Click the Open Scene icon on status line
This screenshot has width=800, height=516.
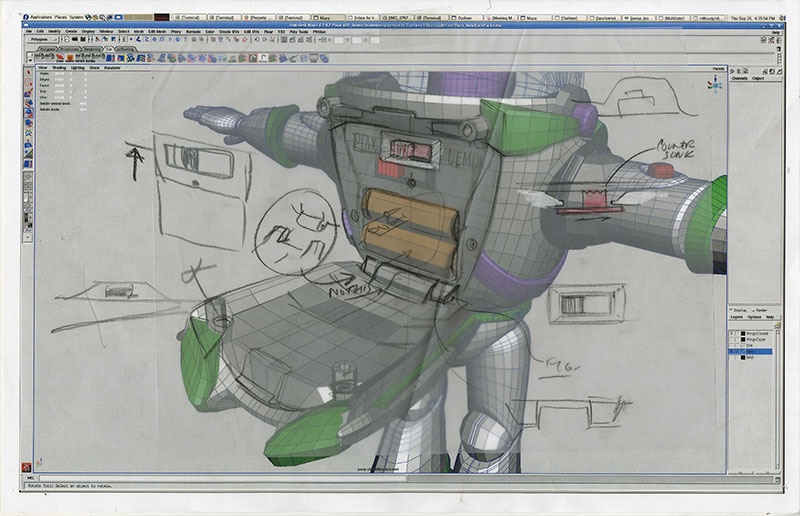click(74, 39)
